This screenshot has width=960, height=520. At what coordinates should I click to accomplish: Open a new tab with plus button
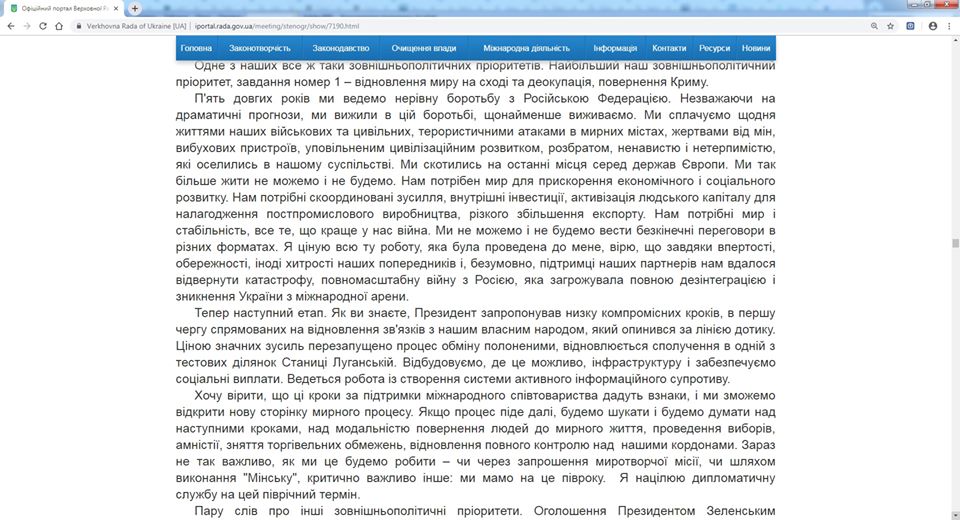coord(135,8)
